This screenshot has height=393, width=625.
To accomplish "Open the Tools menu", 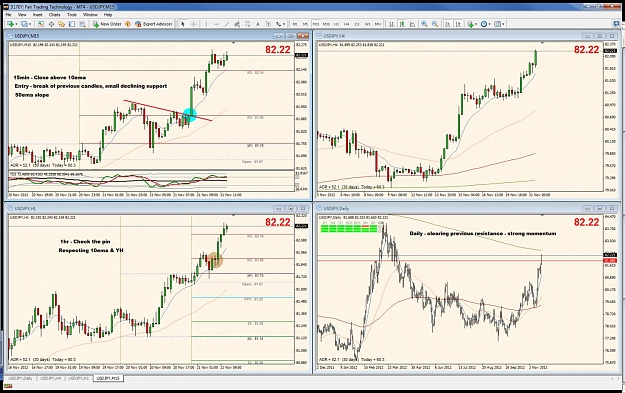I will pos(72,15).
